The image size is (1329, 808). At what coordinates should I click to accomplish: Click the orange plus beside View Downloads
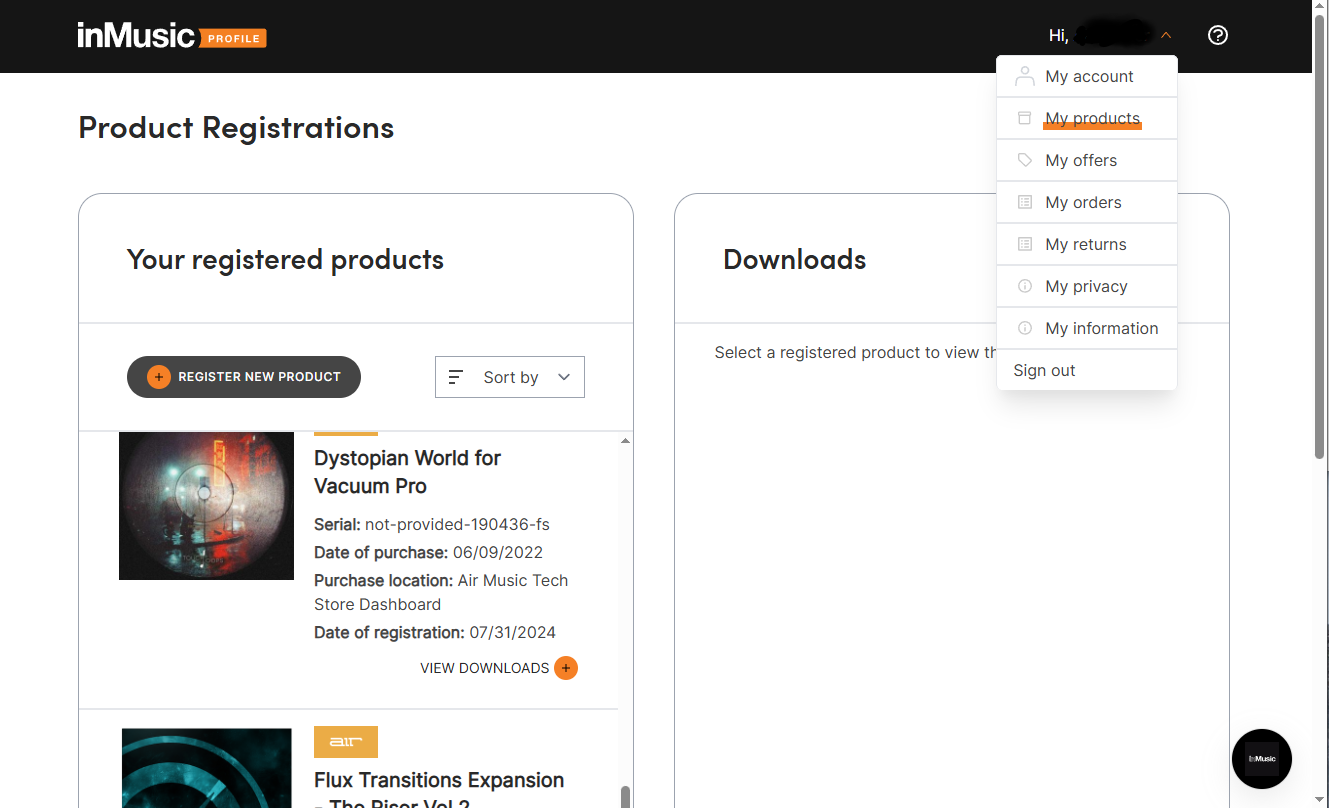click(x=566, y=668)
